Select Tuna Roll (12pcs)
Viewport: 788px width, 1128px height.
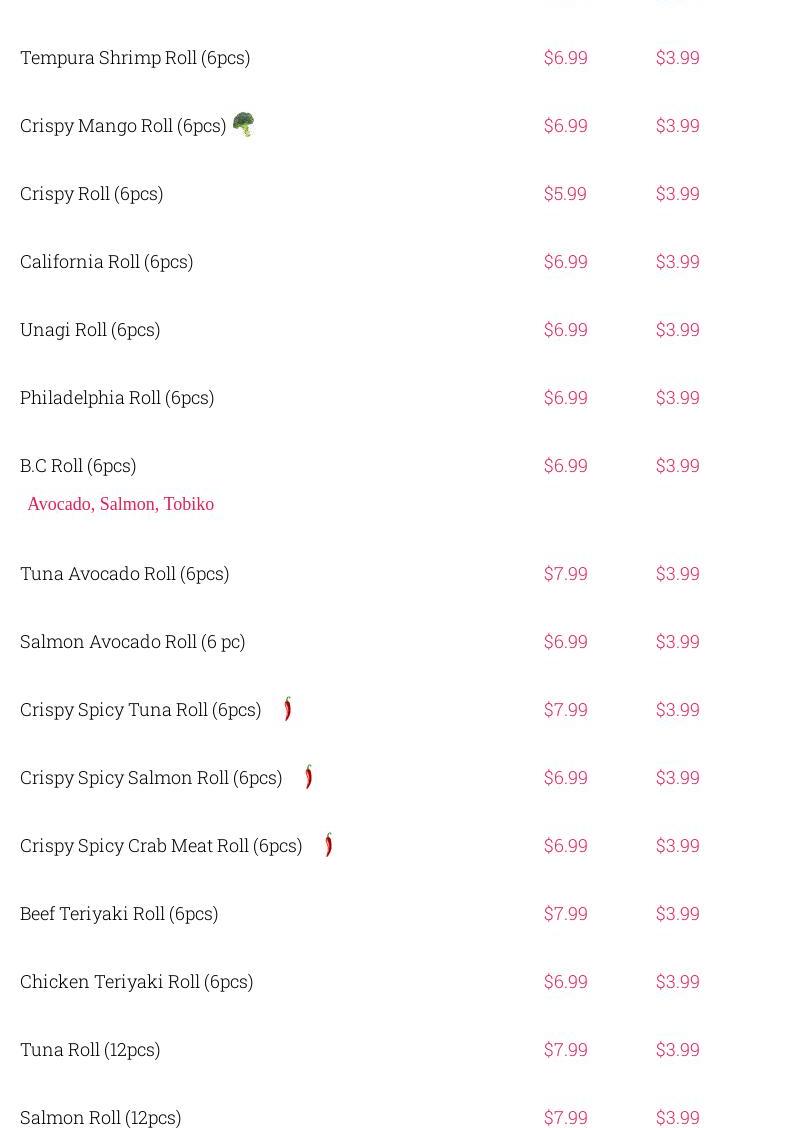pyautogui.click(x=90, y=1050)
